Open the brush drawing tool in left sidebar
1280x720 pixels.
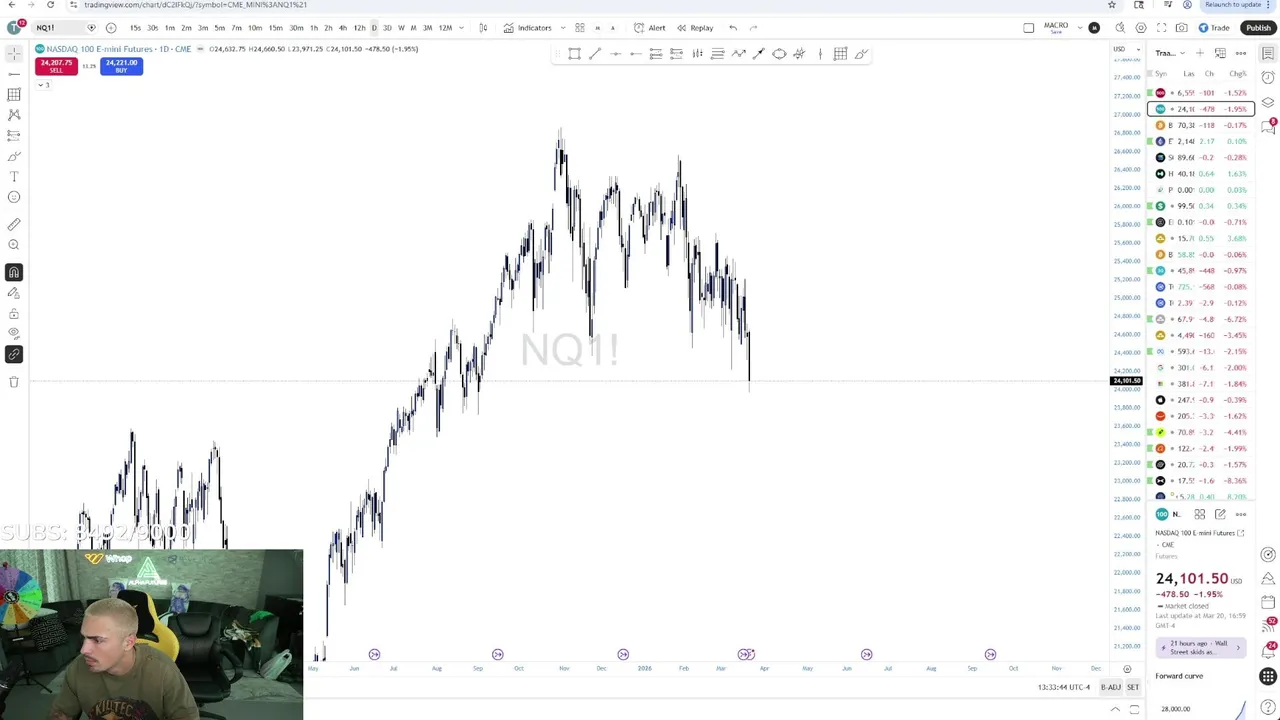pos(14,156)
